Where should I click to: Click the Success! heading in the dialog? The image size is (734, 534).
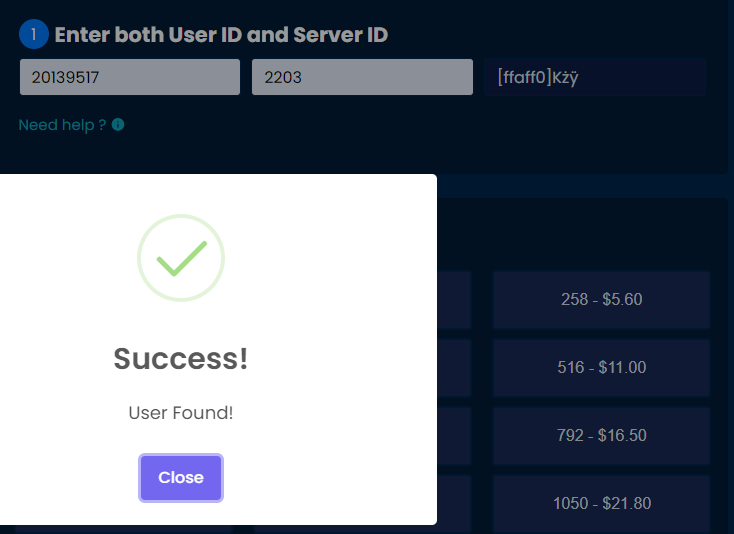coord(181,359)
